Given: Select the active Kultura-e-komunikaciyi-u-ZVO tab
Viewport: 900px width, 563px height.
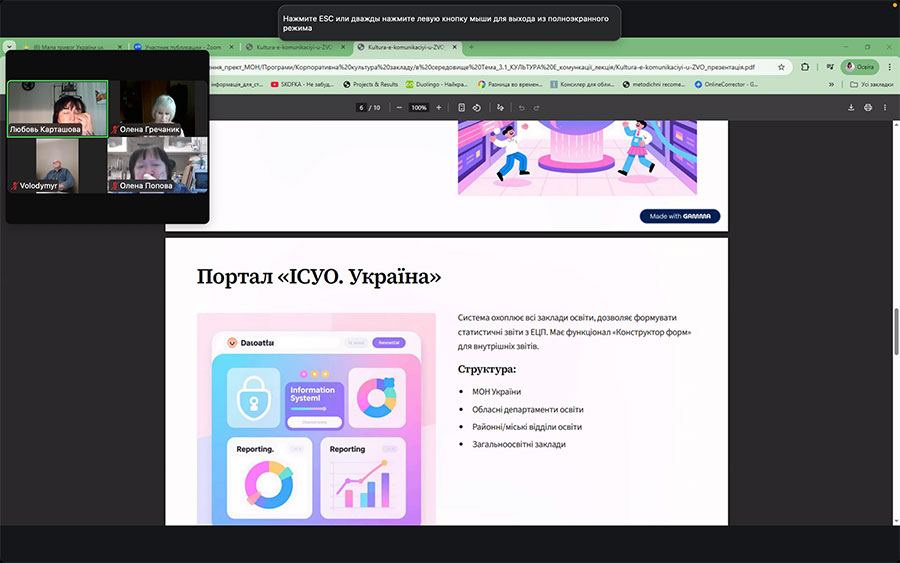Looking at the screenshot, I should pos(406,47).
